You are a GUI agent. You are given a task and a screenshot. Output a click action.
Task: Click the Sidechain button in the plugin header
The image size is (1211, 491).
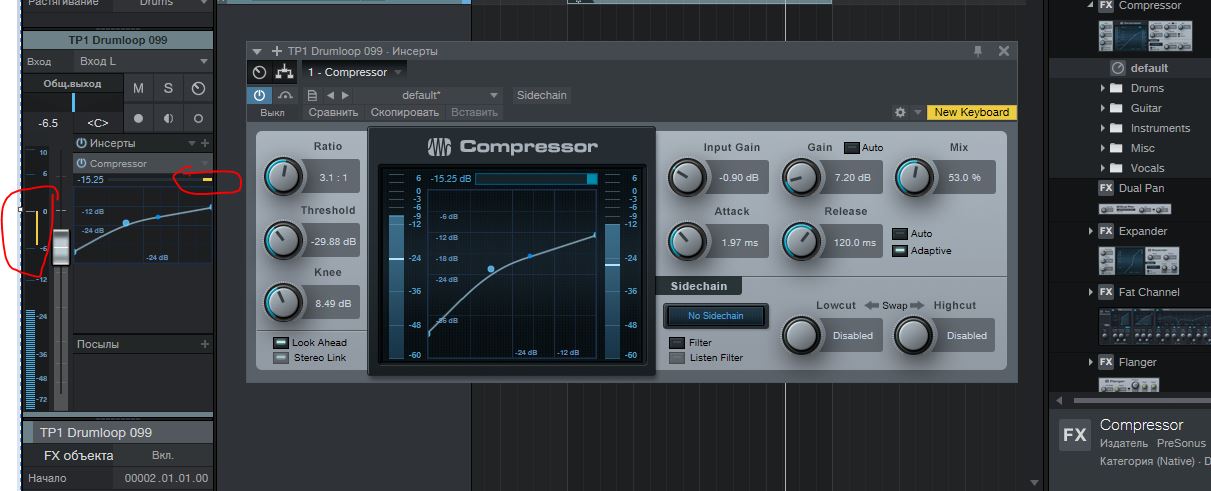coord(541,95)
